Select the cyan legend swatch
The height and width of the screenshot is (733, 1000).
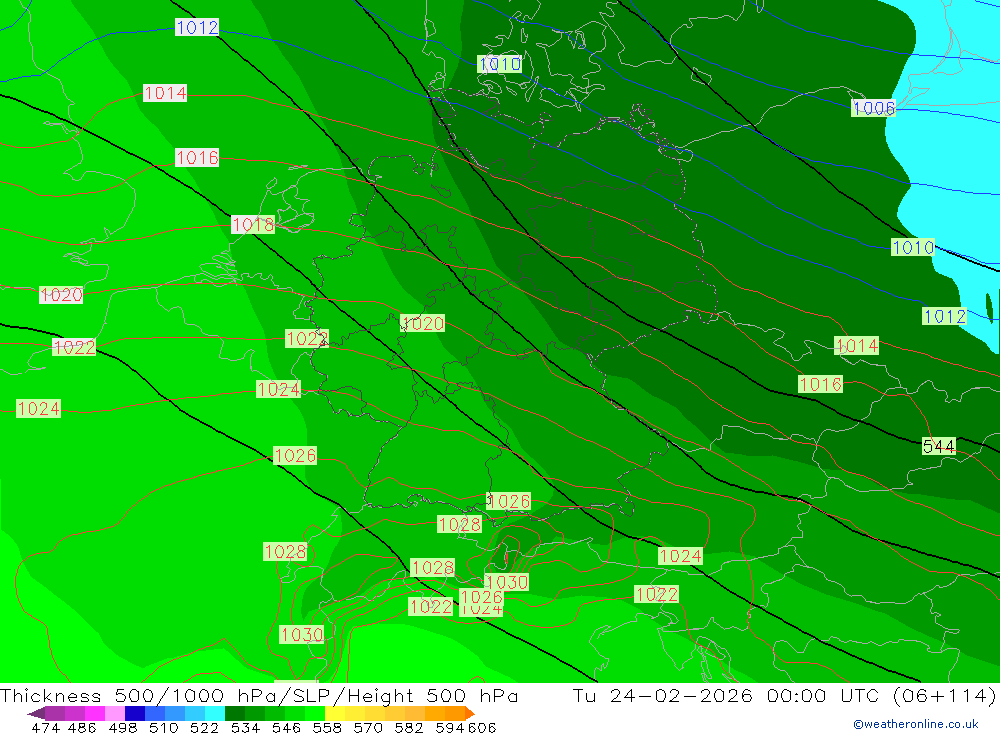[215, 713]
